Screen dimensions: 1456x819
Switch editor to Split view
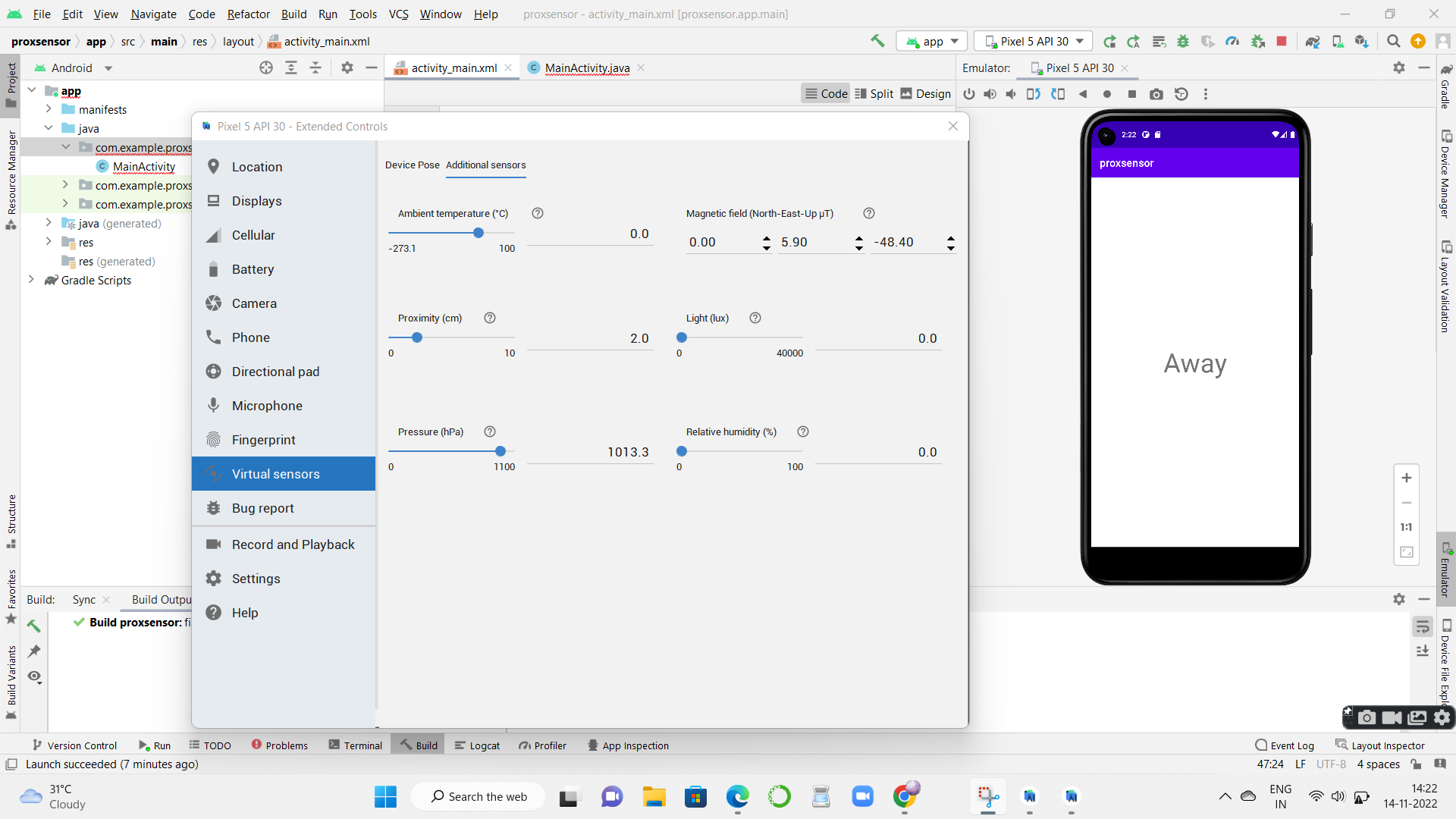[874, 93]
